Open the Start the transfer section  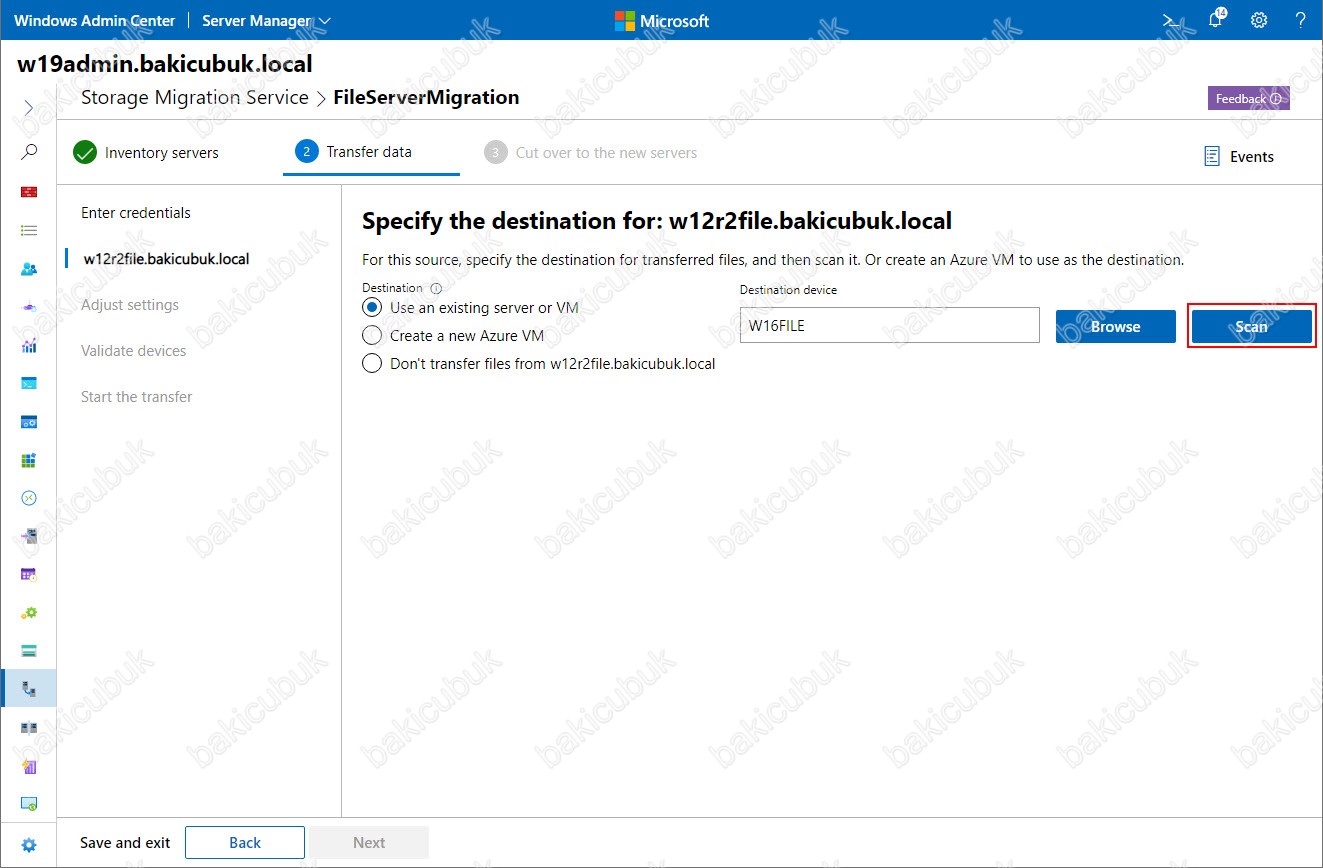[136, 397]
